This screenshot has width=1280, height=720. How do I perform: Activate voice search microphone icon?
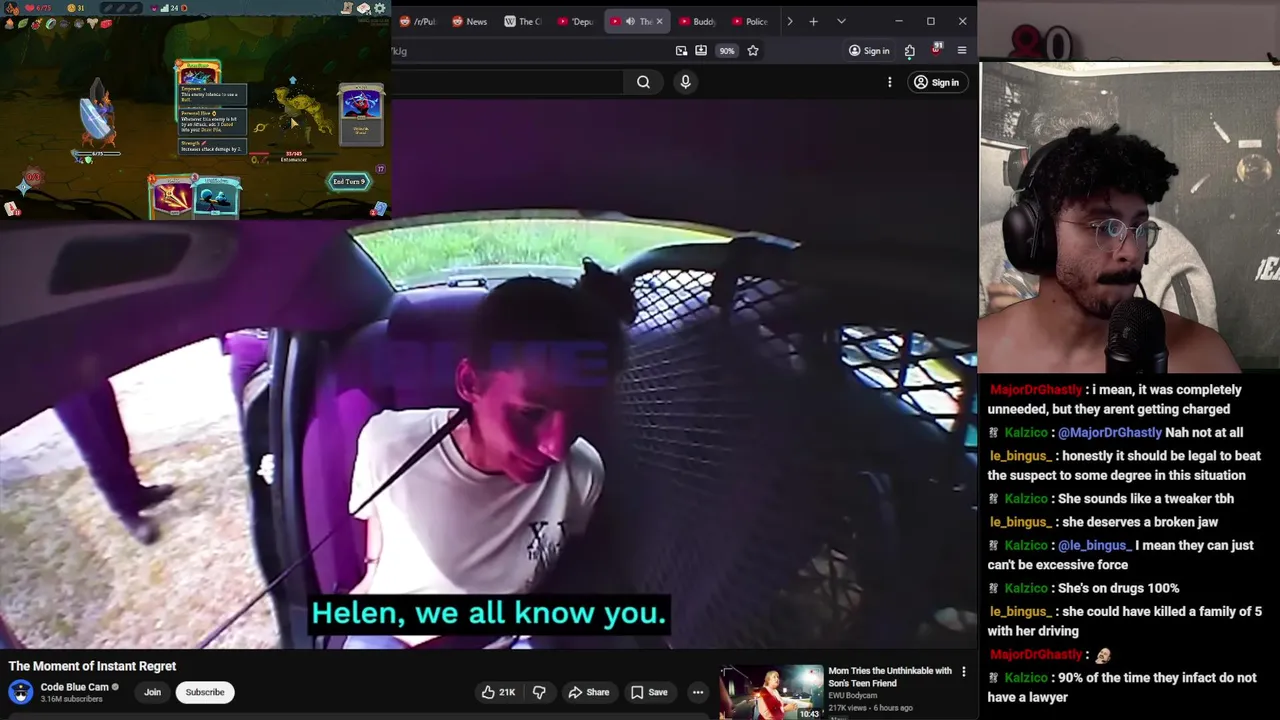685,82
